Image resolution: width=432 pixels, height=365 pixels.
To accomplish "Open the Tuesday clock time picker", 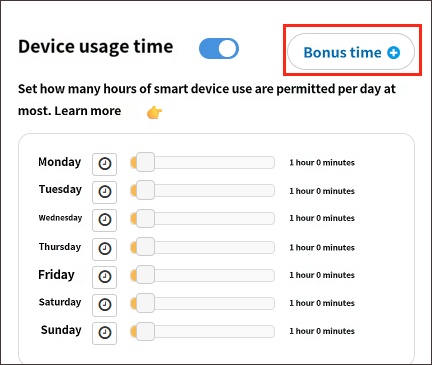I will click(104, 192).
